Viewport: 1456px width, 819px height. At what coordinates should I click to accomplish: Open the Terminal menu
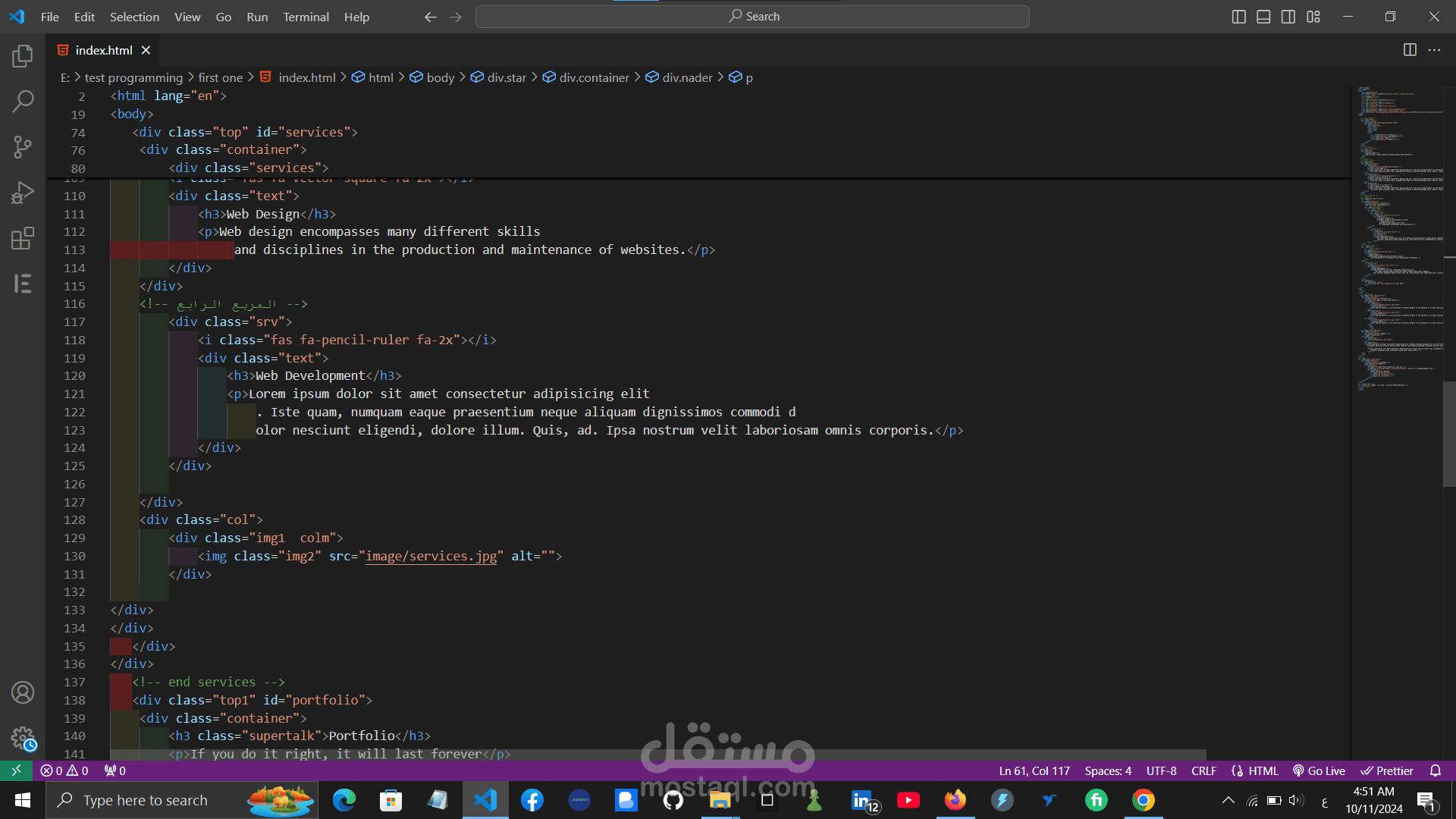pyautogui.click(x=306, y=17)
